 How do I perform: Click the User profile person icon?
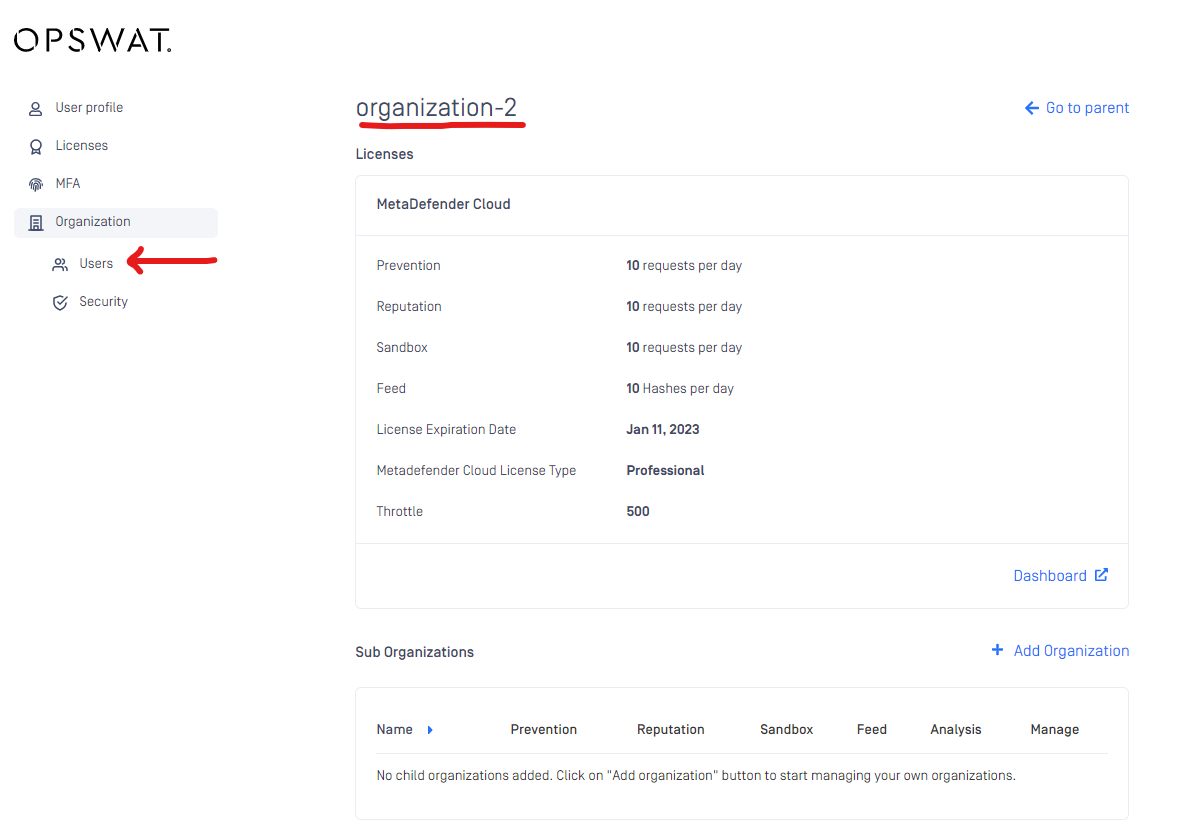coord(35,109)
